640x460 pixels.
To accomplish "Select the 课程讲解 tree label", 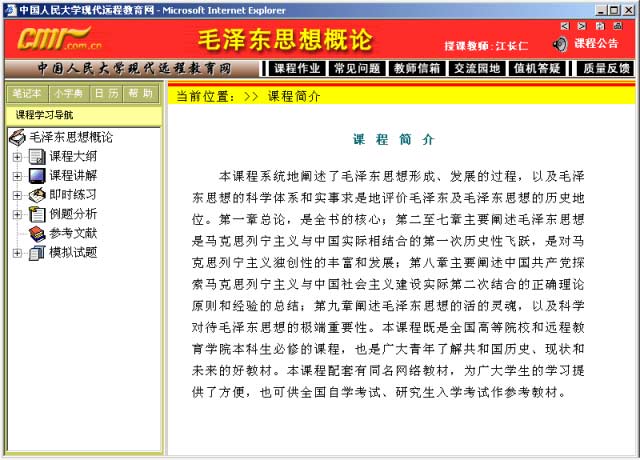I will (73, 176).
